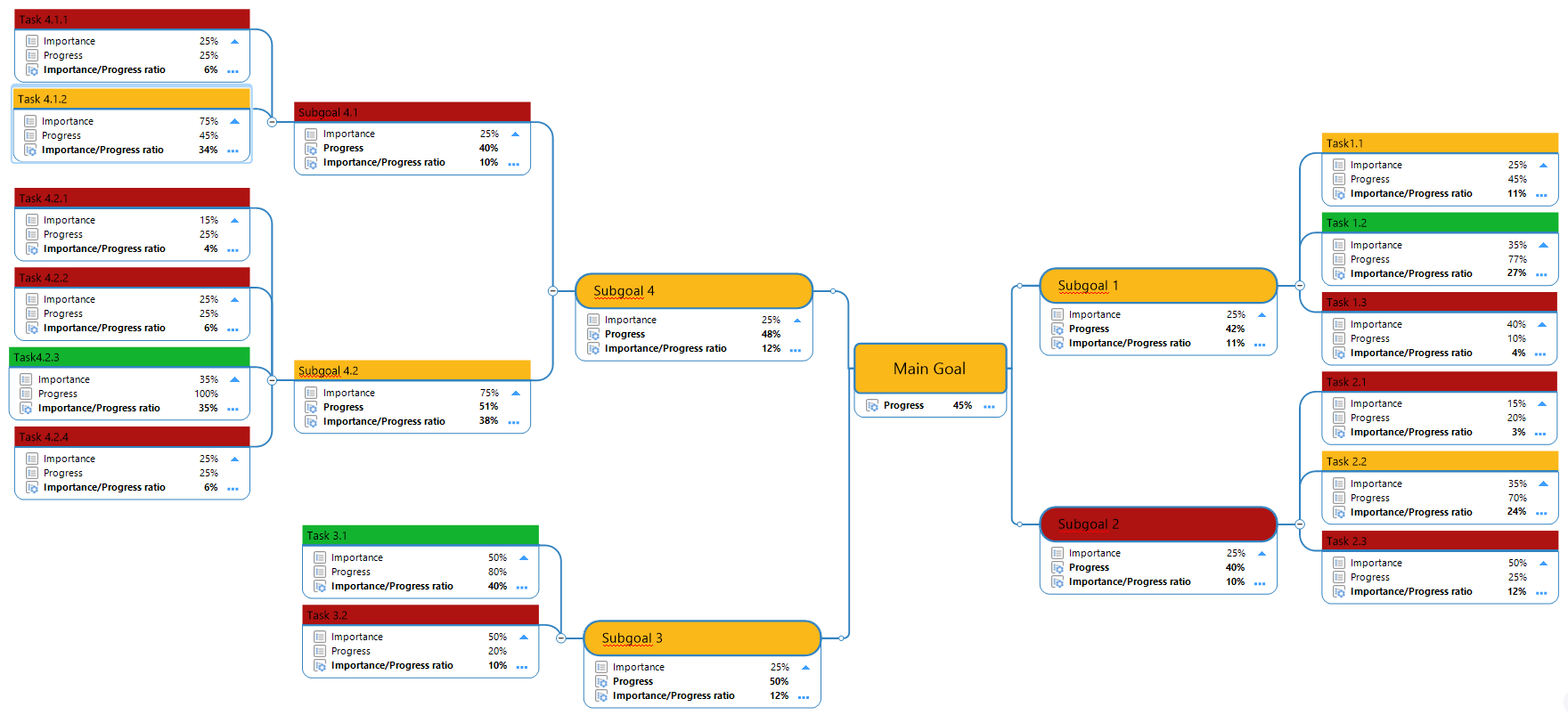The width and height of the screenshot is (1568, 715).
Task: Select the Task 1.3 red header
Action: point(1439,303)
